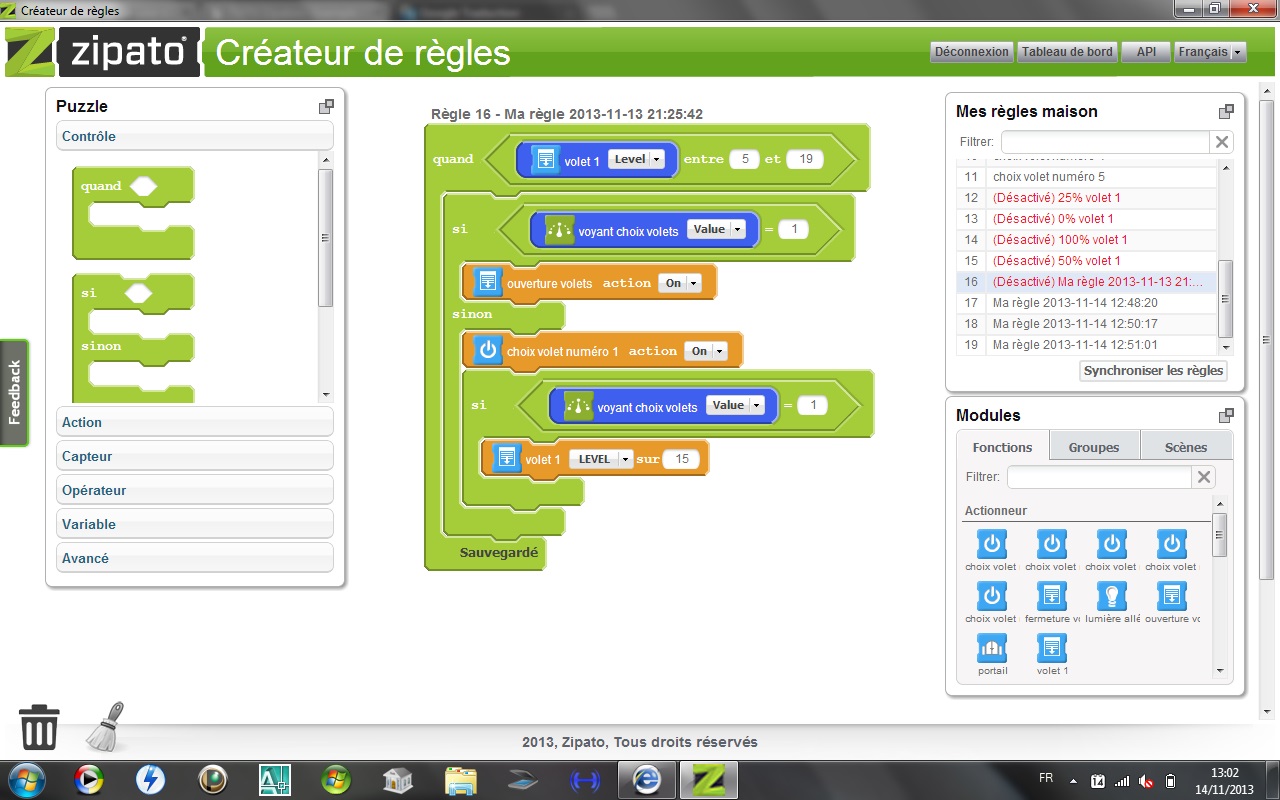Click the broom cleanup icon

click(107, 727)
